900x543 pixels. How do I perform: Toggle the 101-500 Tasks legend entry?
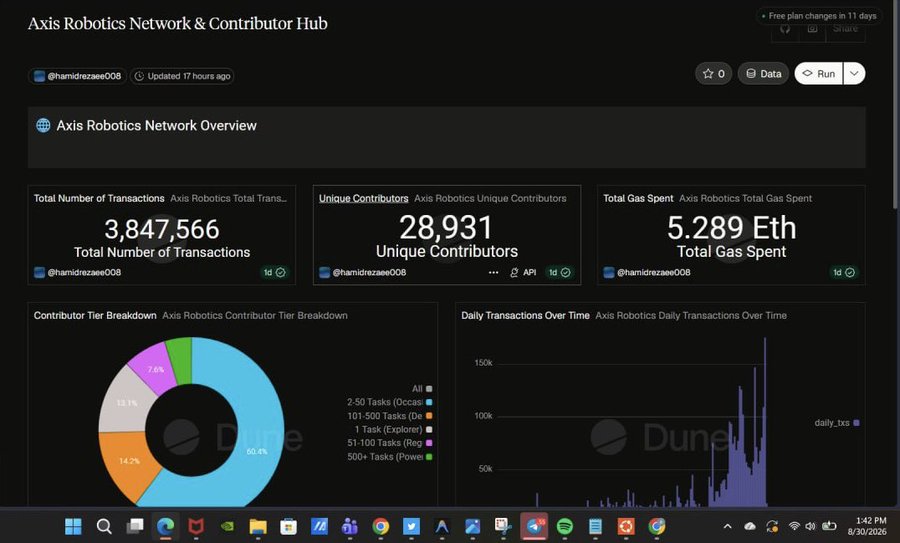(x=390, y=416)
